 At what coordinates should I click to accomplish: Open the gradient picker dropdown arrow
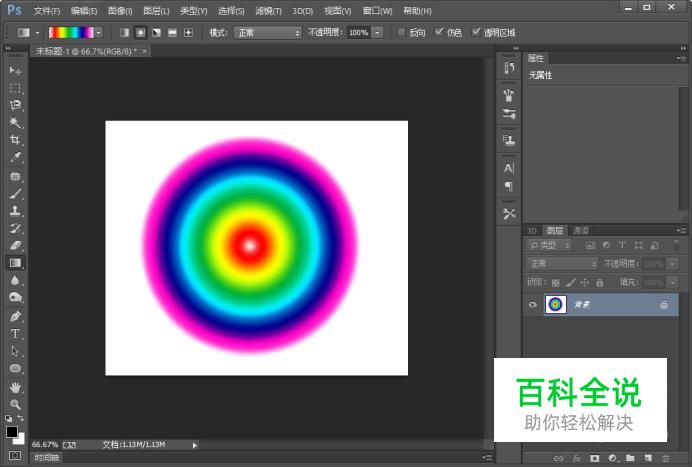[x=99, y=33]
